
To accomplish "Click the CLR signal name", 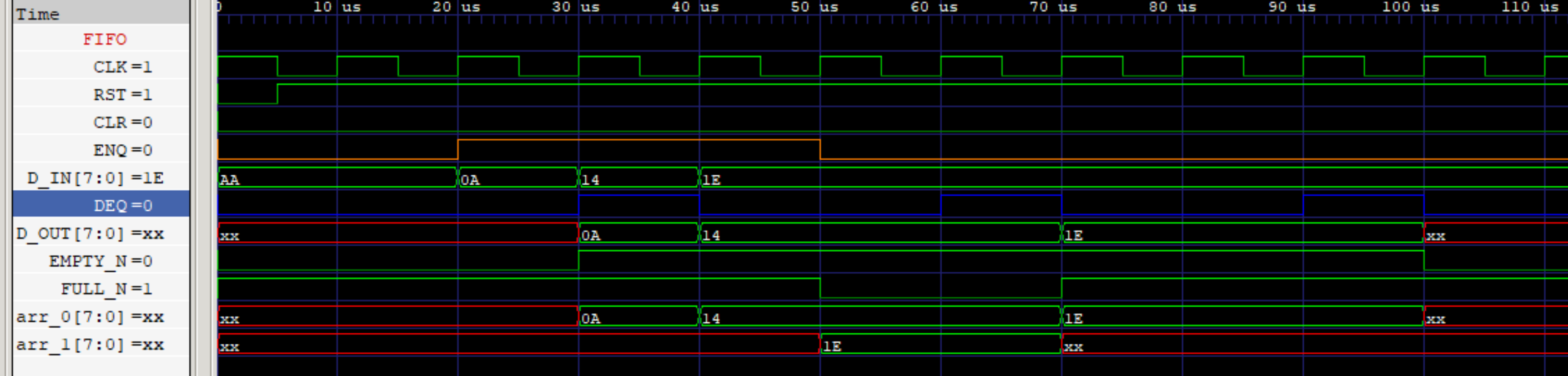I will [122, 123].
